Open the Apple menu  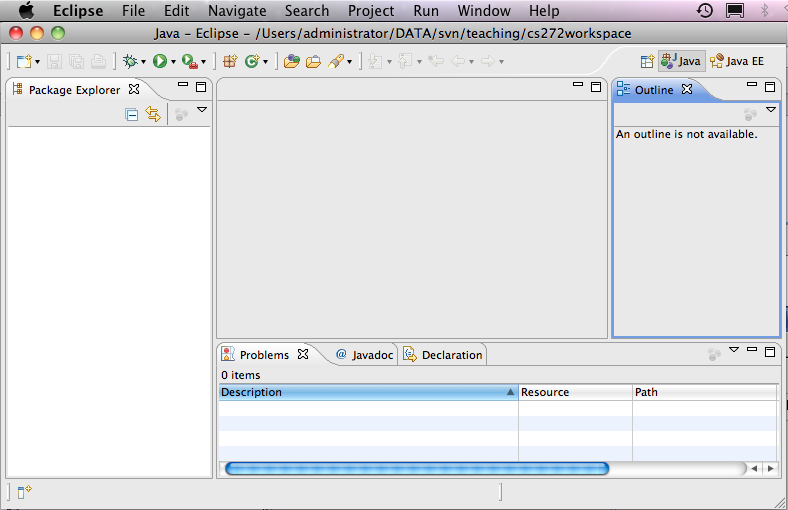[26, 10]
